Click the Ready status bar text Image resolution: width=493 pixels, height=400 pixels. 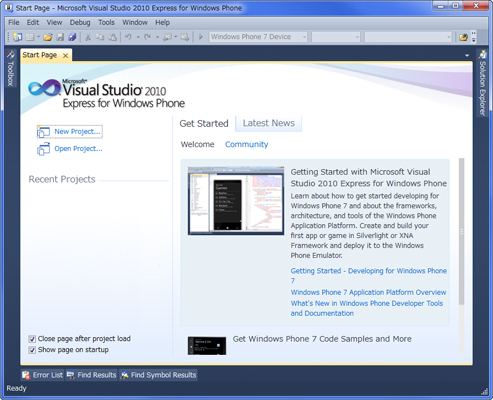[16, 388]
